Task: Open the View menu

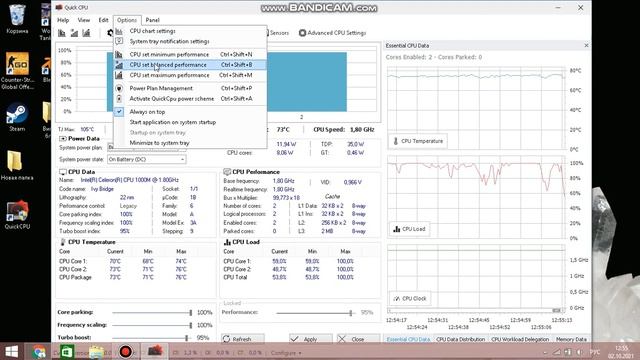Action: (x=84, y=20)
